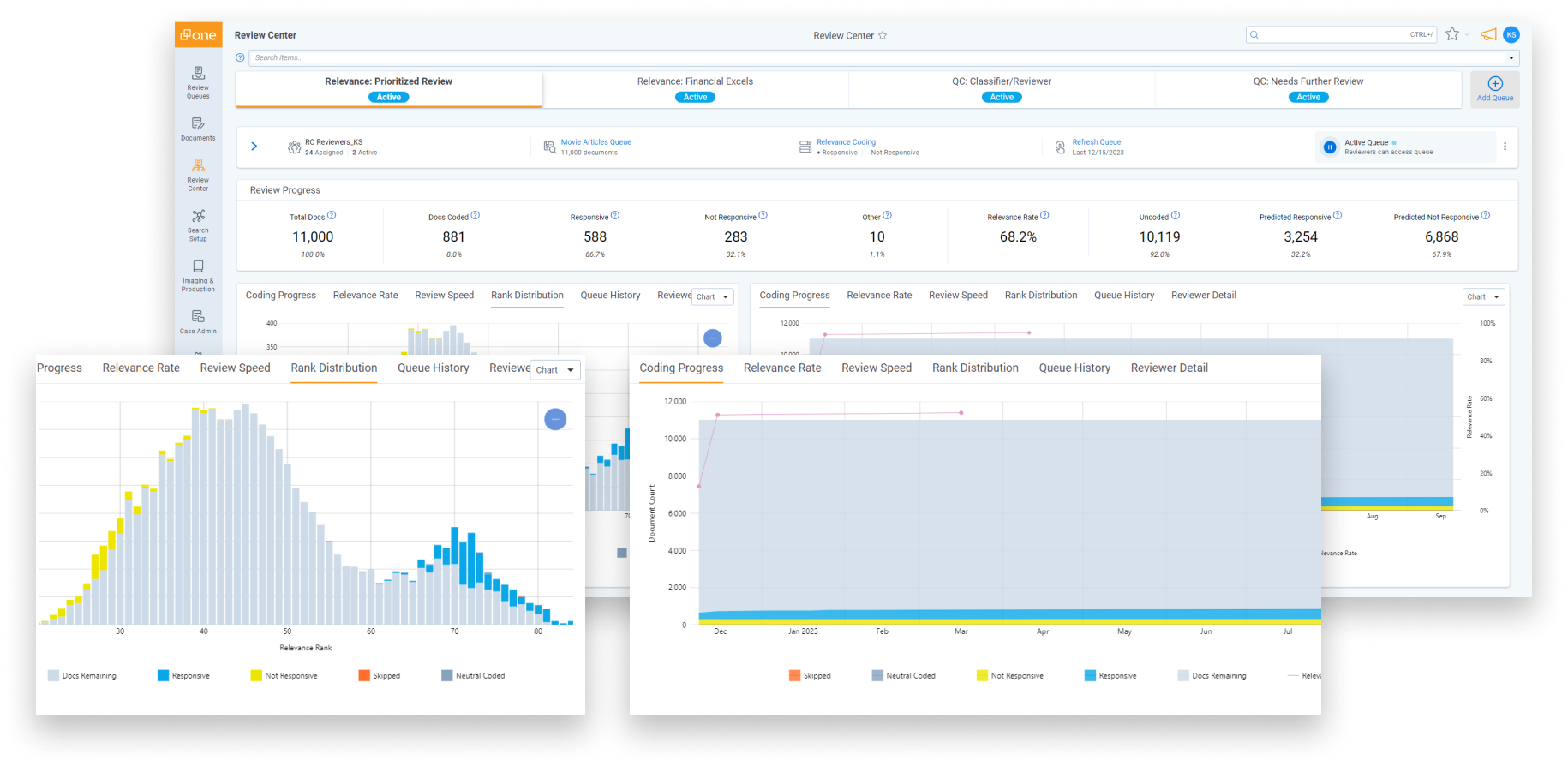The image size is (1568, 766).
Task: Open the announcements megaphone icon
Action: pyautogui.click(x=1488, y=34)
